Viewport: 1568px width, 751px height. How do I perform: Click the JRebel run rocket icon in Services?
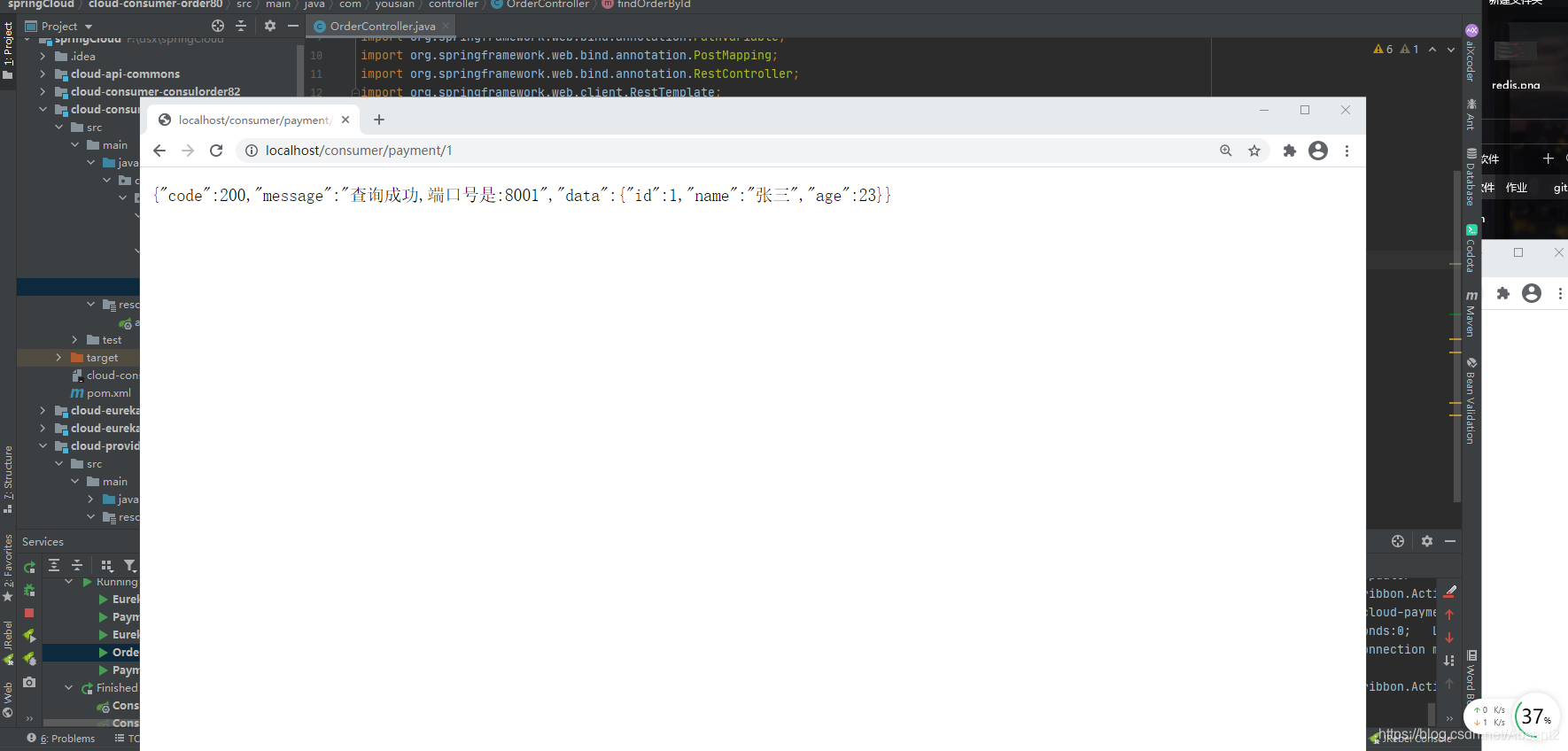tap(29, 636)
